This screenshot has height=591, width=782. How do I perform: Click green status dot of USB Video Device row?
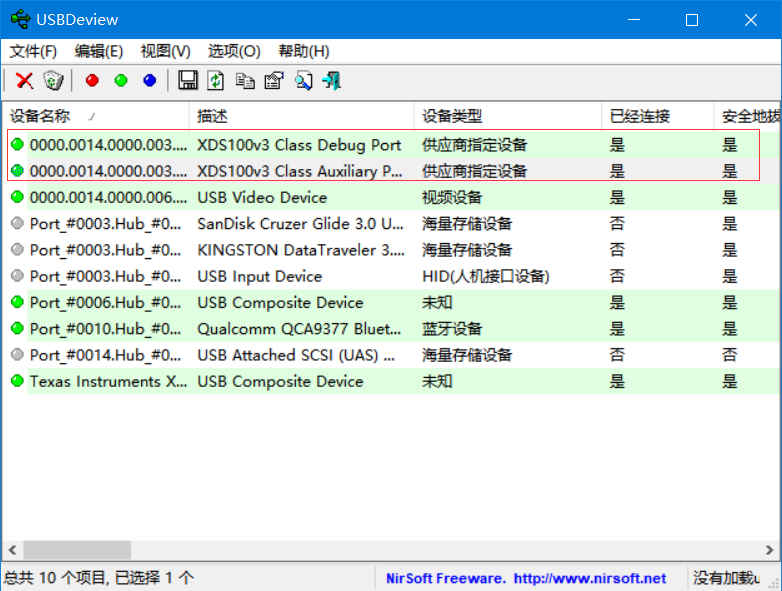point(17,197)
